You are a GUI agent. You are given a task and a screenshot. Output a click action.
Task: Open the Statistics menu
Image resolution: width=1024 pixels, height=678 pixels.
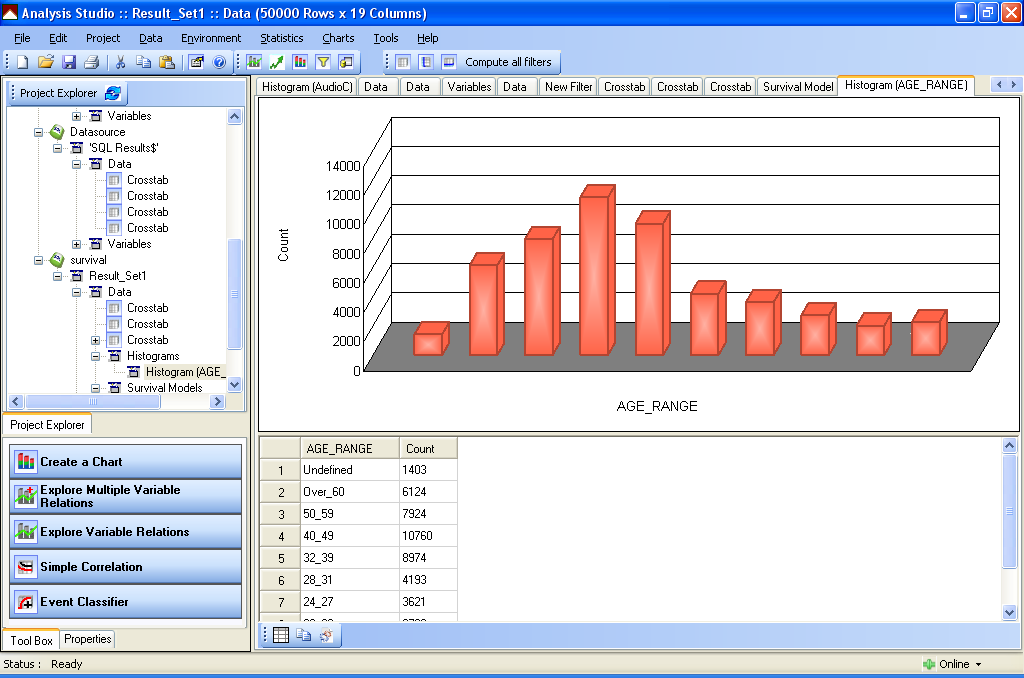coord(281,38)
